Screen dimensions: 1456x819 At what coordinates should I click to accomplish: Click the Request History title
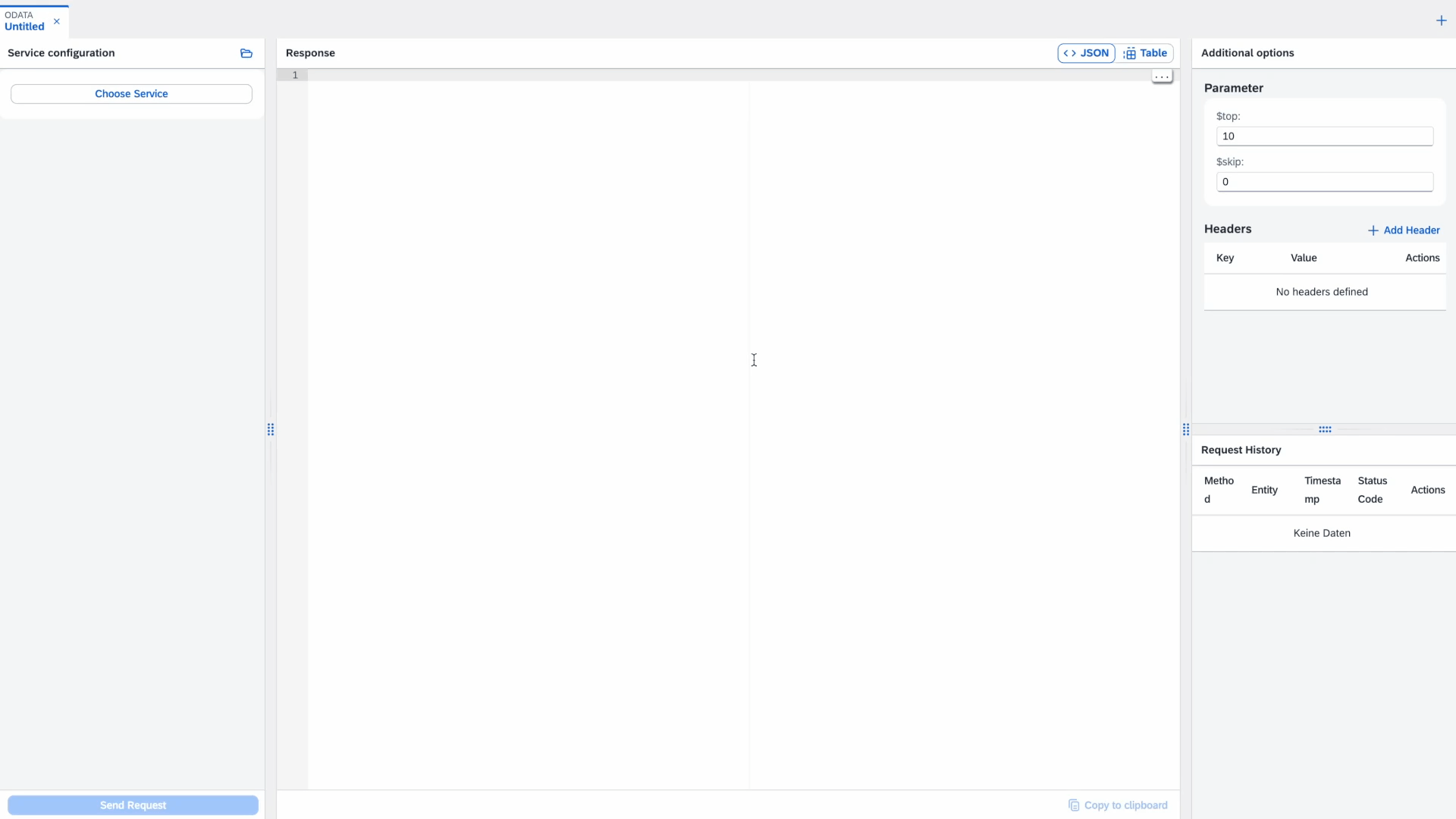[1241, 450]
